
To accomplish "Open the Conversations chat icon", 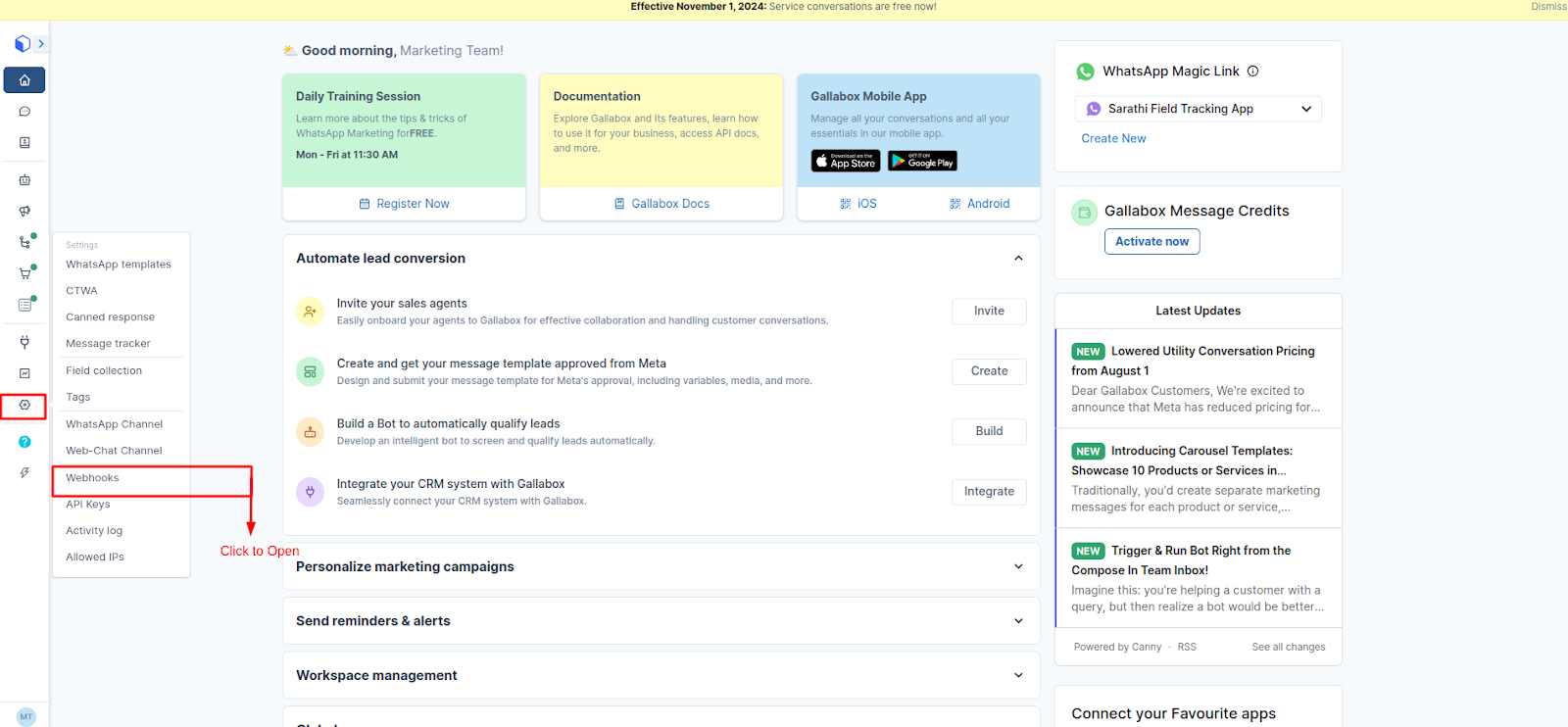I will tap(24, 112).
